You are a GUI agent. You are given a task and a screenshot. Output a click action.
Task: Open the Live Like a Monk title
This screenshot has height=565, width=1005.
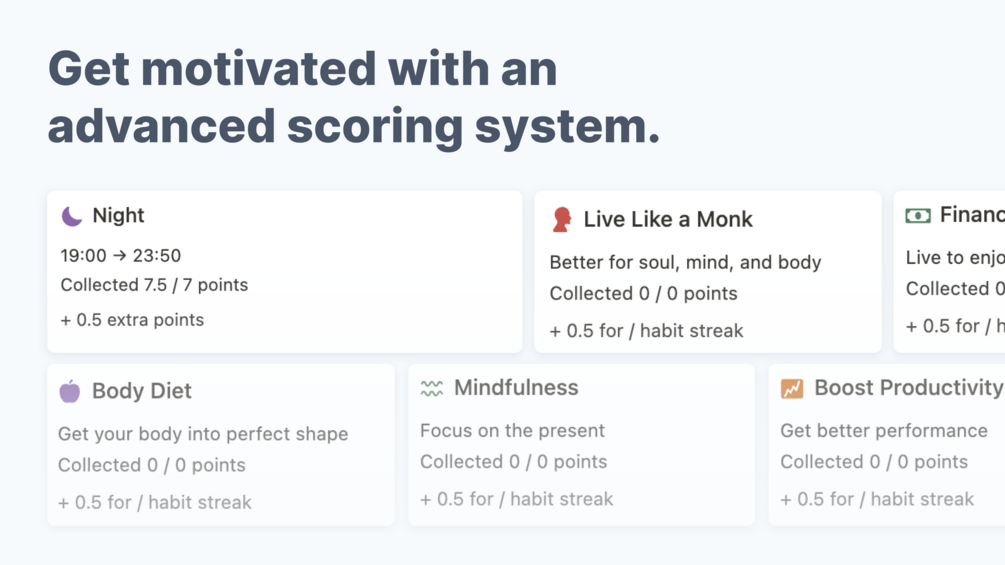[668, 220]
